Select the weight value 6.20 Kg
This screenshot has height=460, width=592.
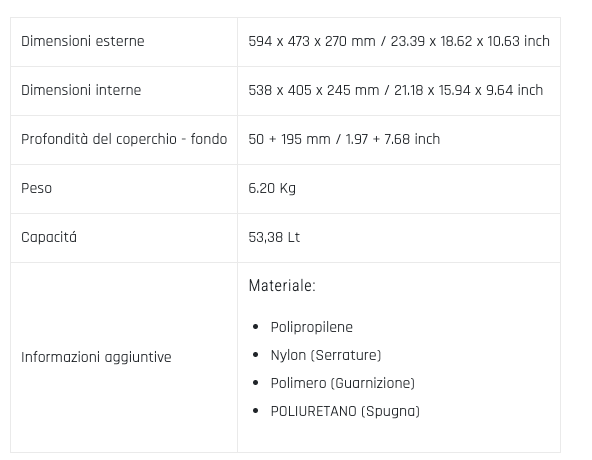(272, 188)
